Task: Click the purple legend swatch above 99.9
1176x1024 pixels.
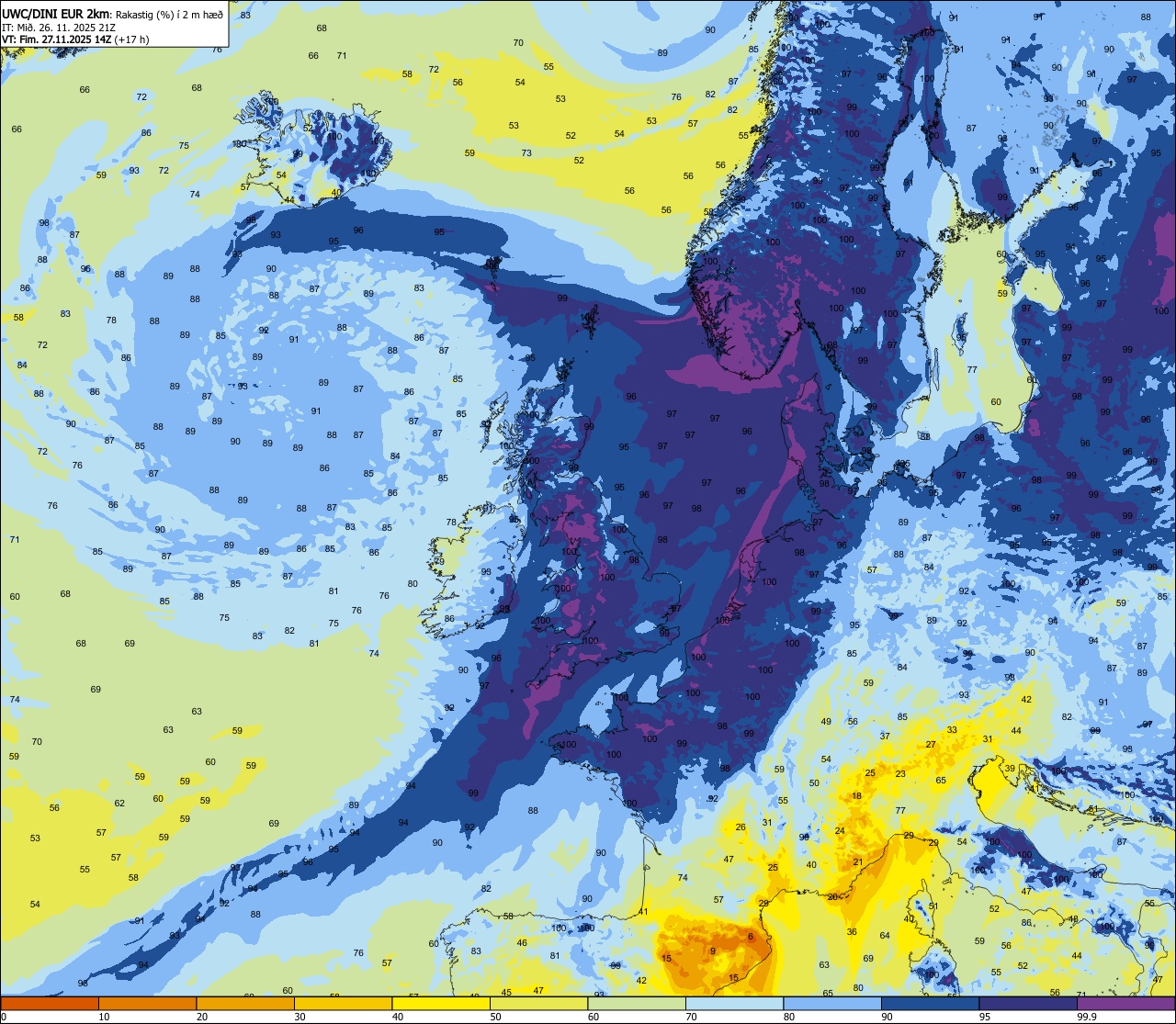Action: pyautogui.click(x=1125, y=1003)
